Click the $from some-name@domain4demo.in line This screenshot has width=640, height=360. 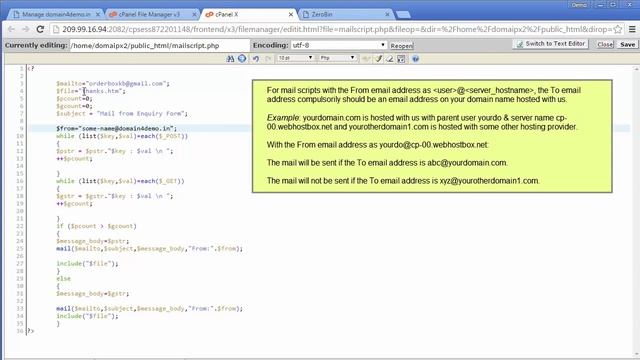tap(116, 128)
